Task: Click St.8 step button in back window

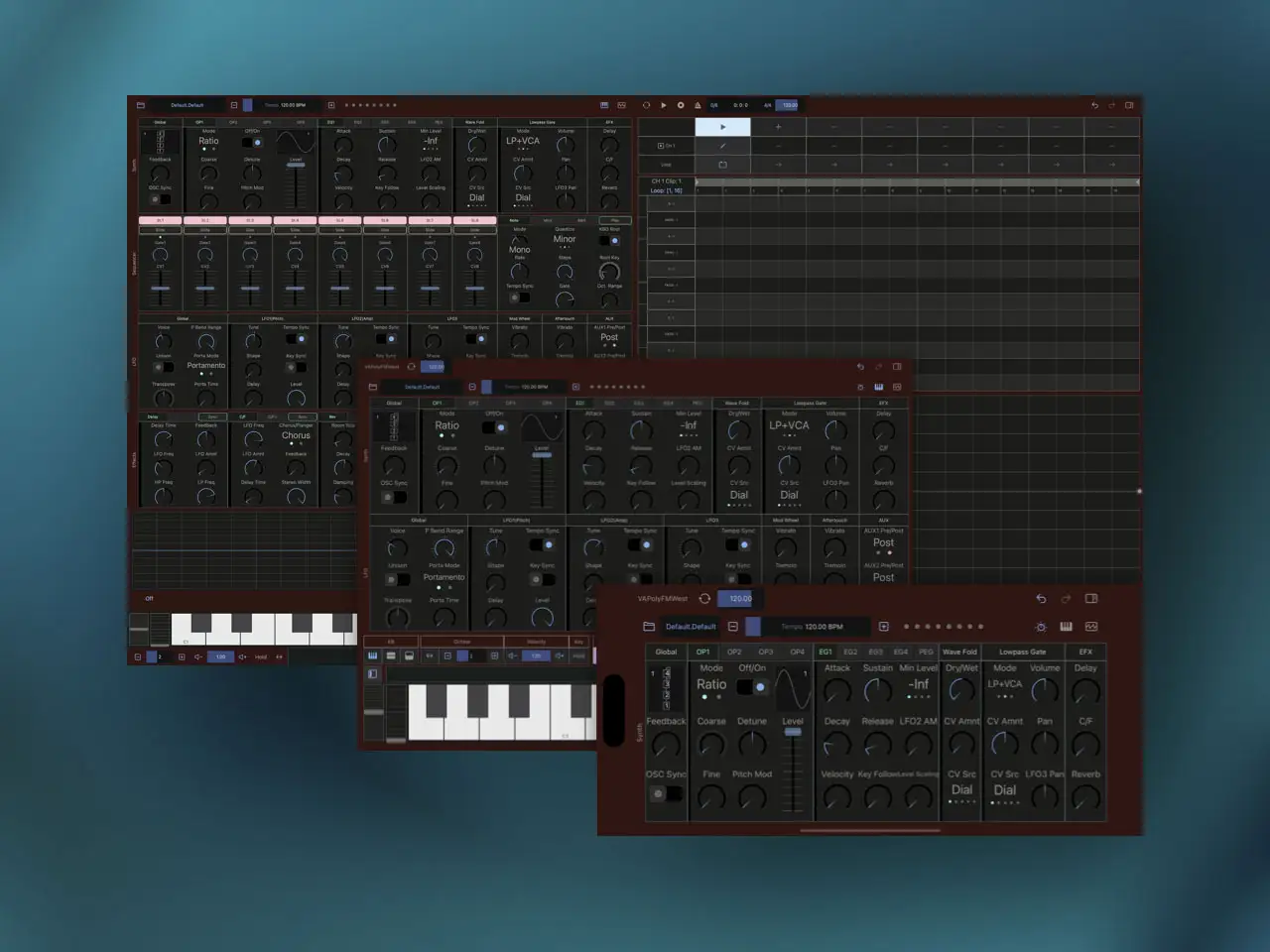Action: 474,220
